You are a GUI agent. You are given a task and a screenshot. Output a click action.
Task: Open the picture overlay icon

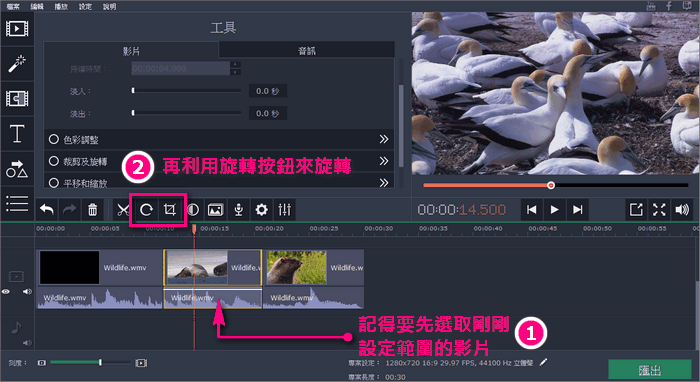pyautogui.click(x=216, y=209)
